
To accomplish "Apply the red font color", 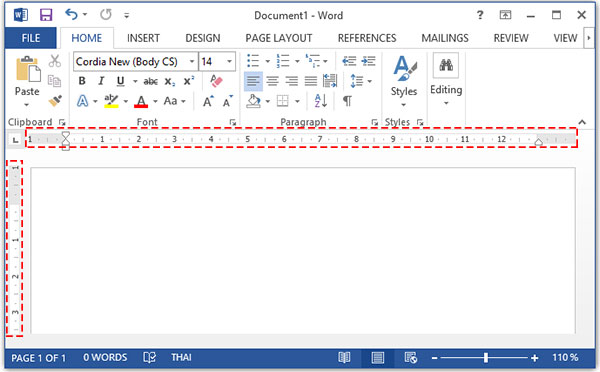I will coord(141,101).
